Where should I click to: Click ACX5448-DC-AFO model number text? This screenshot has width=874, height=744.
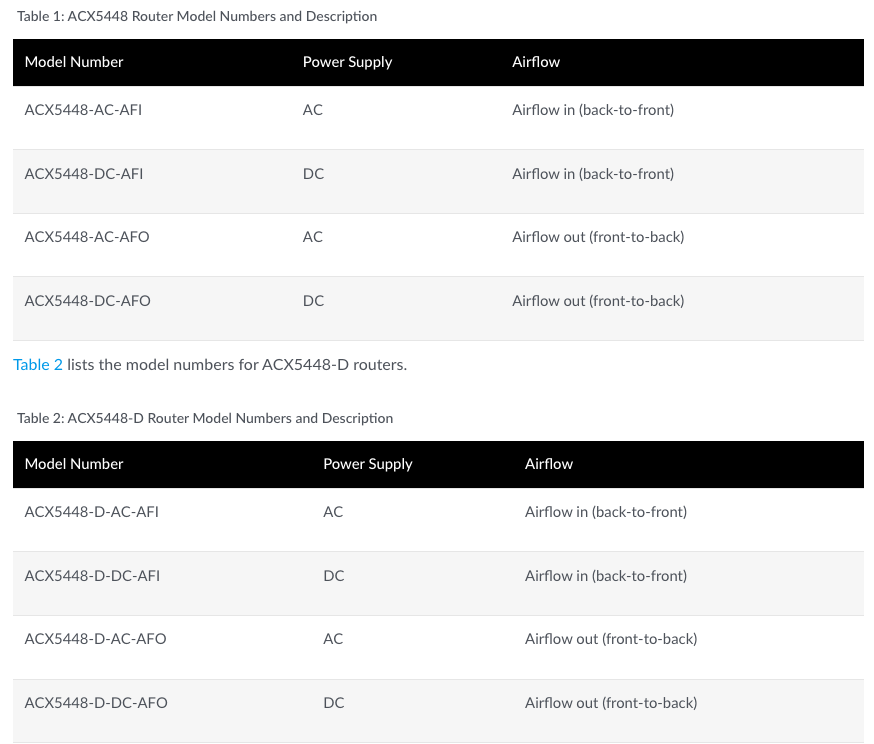point(88,301)
